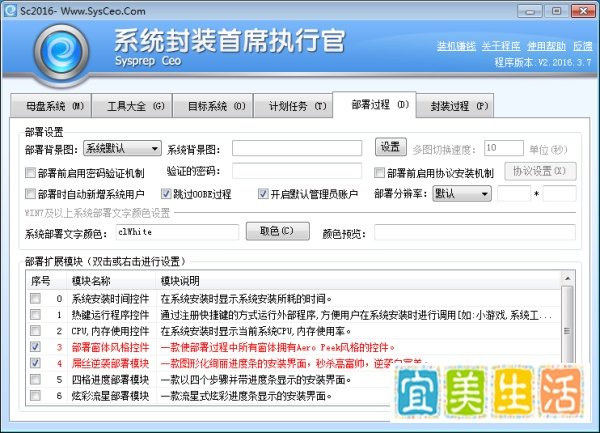The width and height of the screenshot is (600, 433).
Task: Click the 多图切换速度 value field
Action: click(504, 148)
